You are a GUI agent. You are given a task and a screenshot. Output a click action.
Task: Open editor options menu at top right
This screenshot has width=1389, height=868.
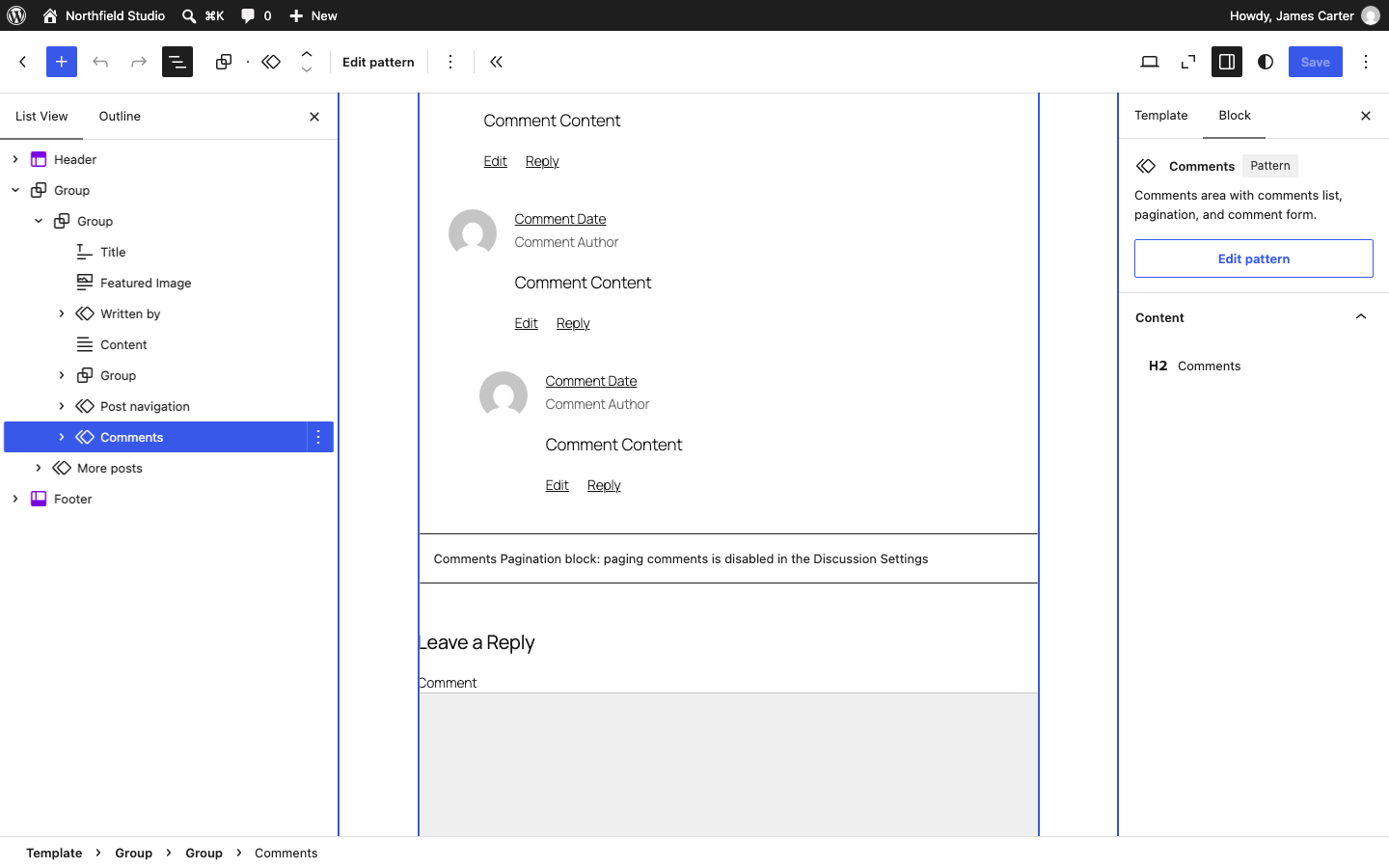[x=1366, y=62]
